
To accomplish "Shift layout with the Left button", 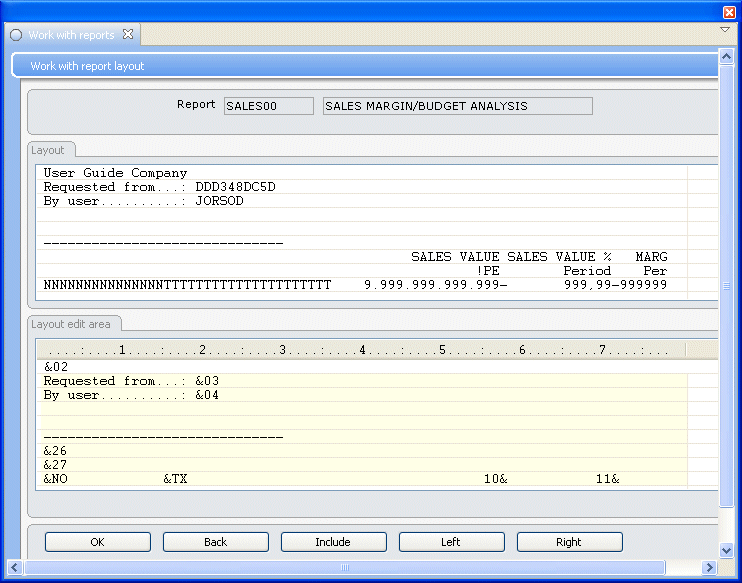I will point(451,542).
